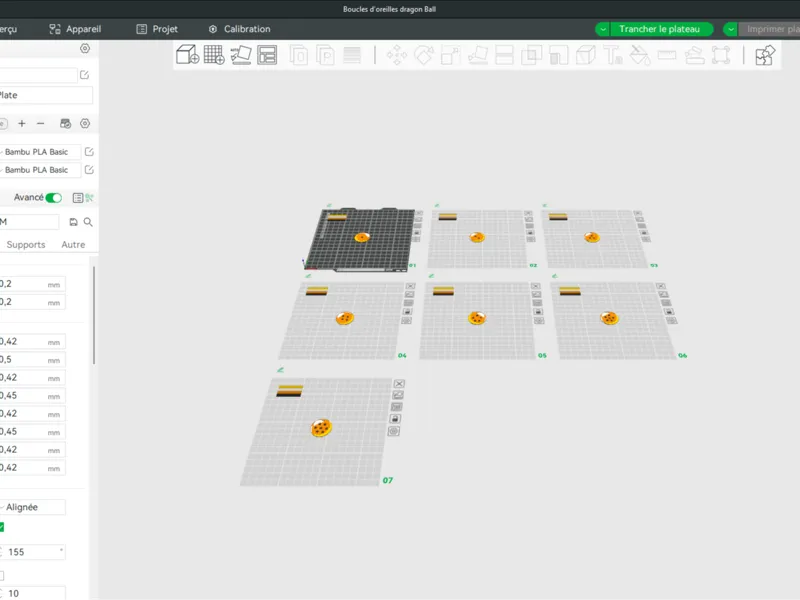Open plate 07 settings icon
800x600 pixels.
pyautogui.click(x=393, y=431)
